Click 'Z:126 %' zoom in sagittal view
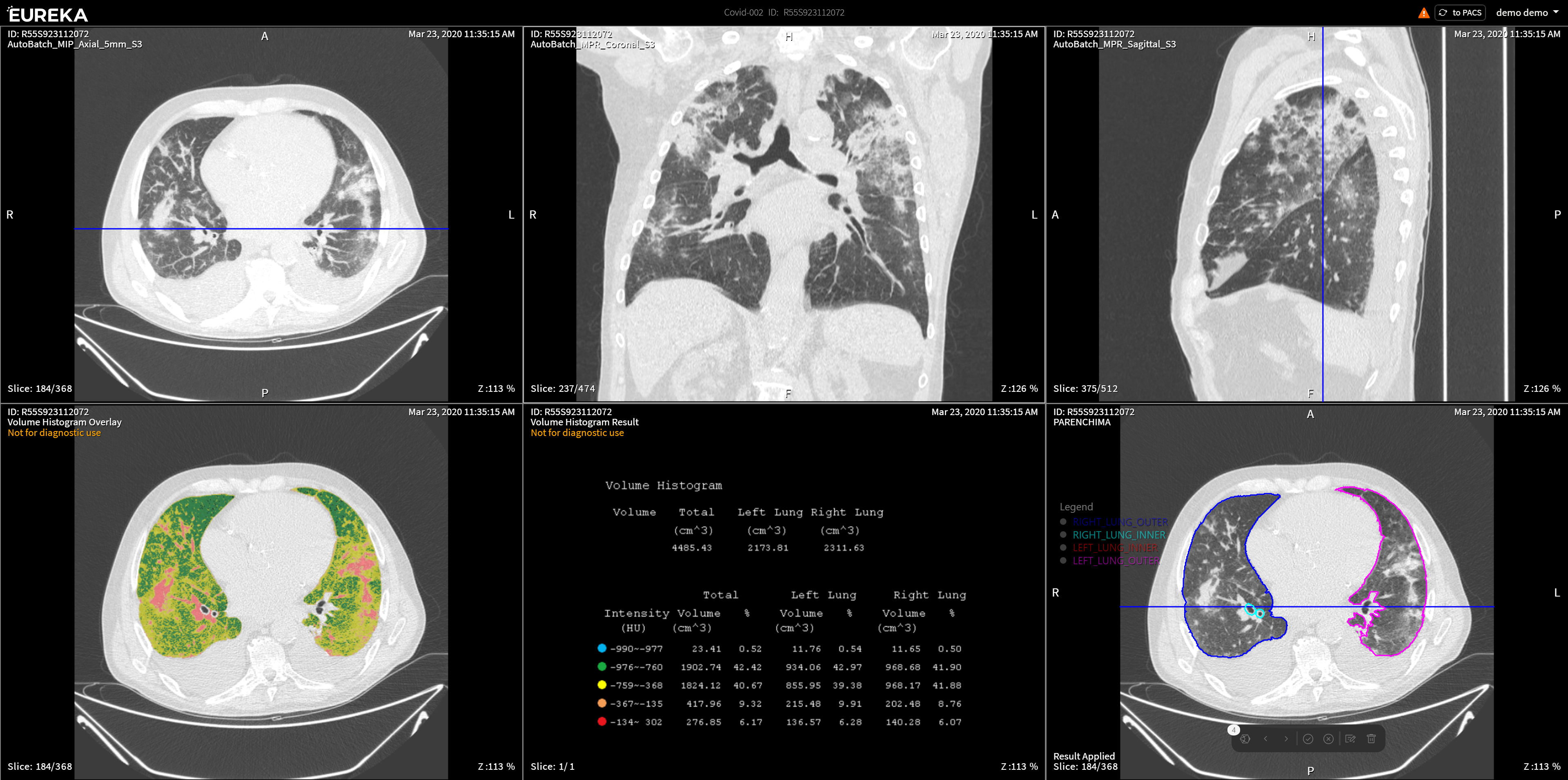This screenshot has height=780, width=1568. pos(1542,389)
